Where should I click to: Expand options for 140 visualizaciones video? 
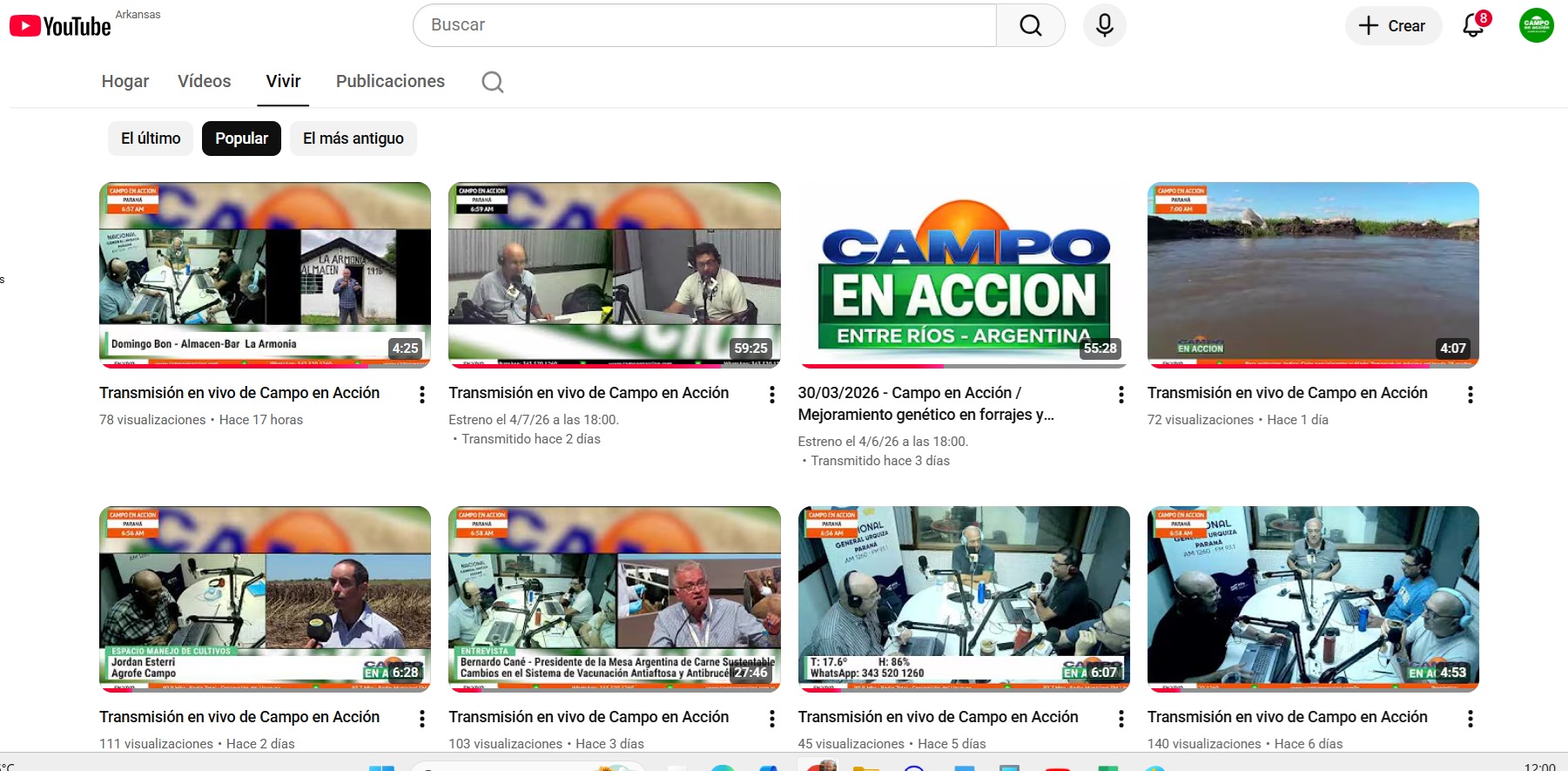pos(1470,719)
